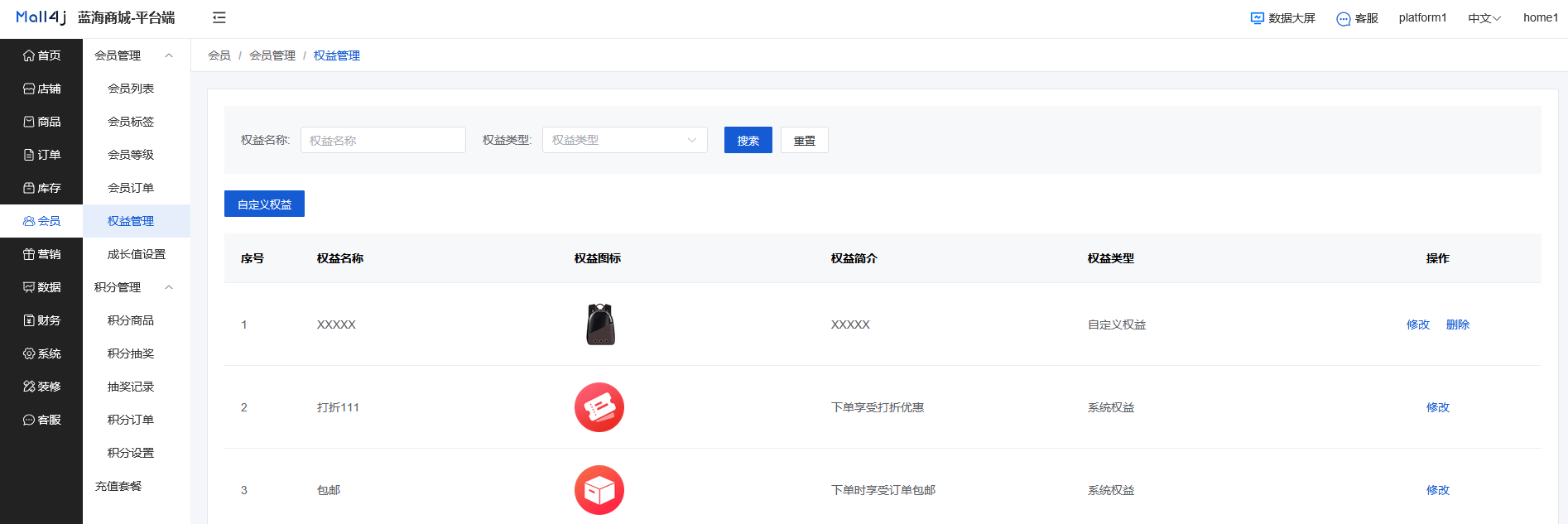Focus the 权益名称 input field

point(383,140)
